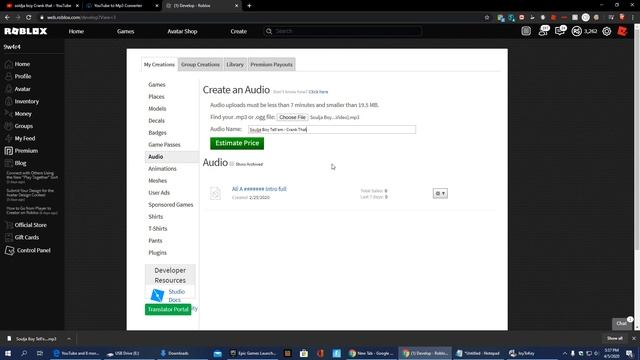Screen dimensions: 640x360
Task: Open Premium in the left sidebar
Action: point(26,151)
